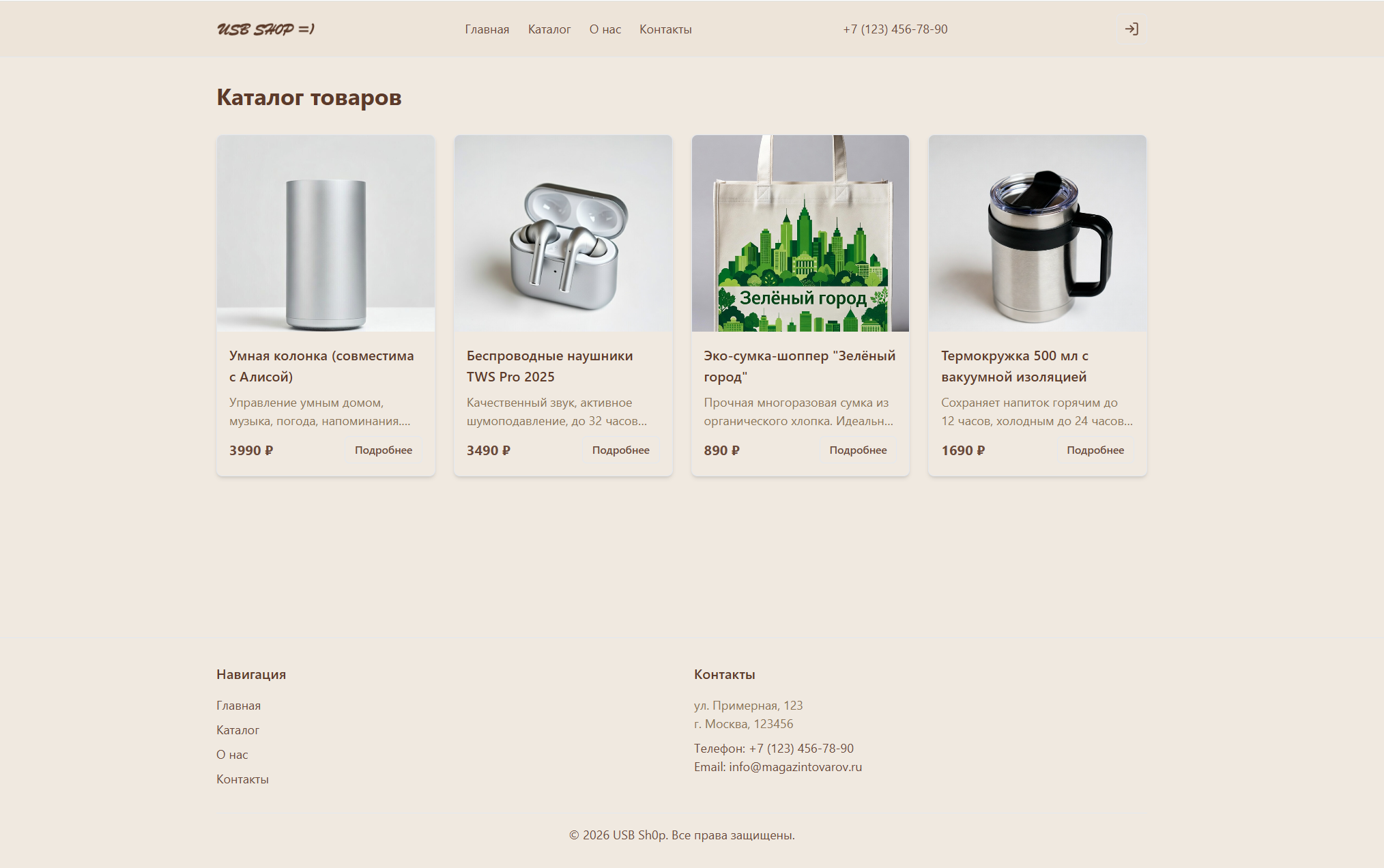Click the footer Главная link
The height and width of the screenshot is (868, 1384).
click(x=239, y=706)
